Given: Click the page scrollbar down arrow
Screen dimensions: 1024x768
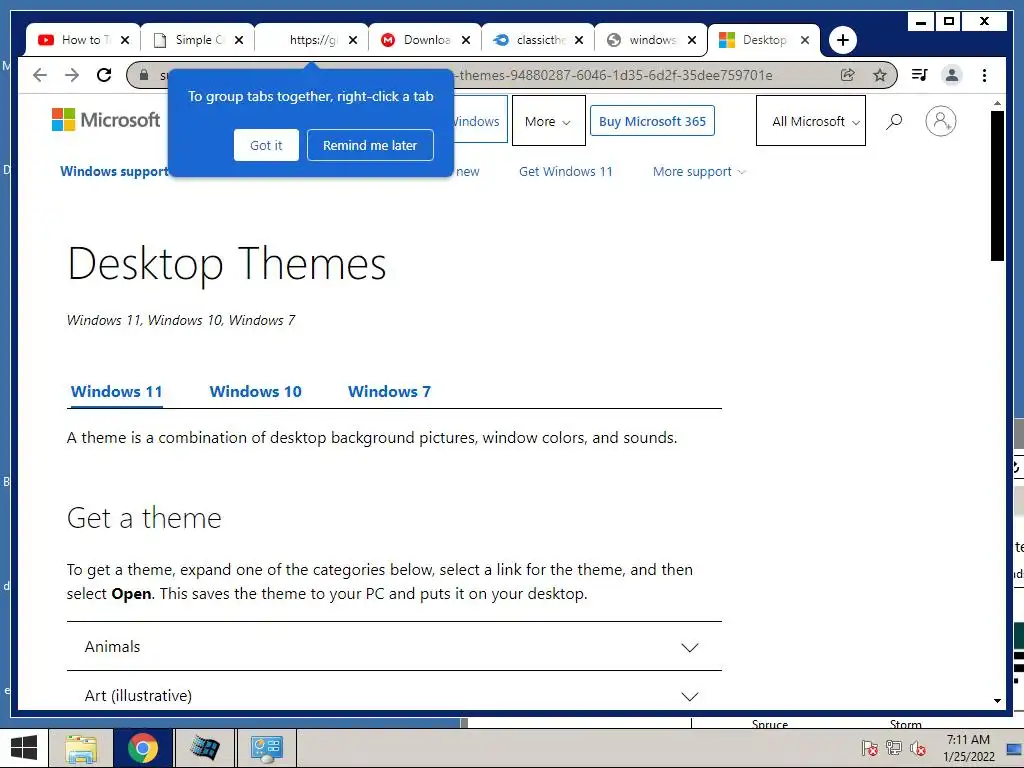Looking at the screenshot, I should [997, 701].
